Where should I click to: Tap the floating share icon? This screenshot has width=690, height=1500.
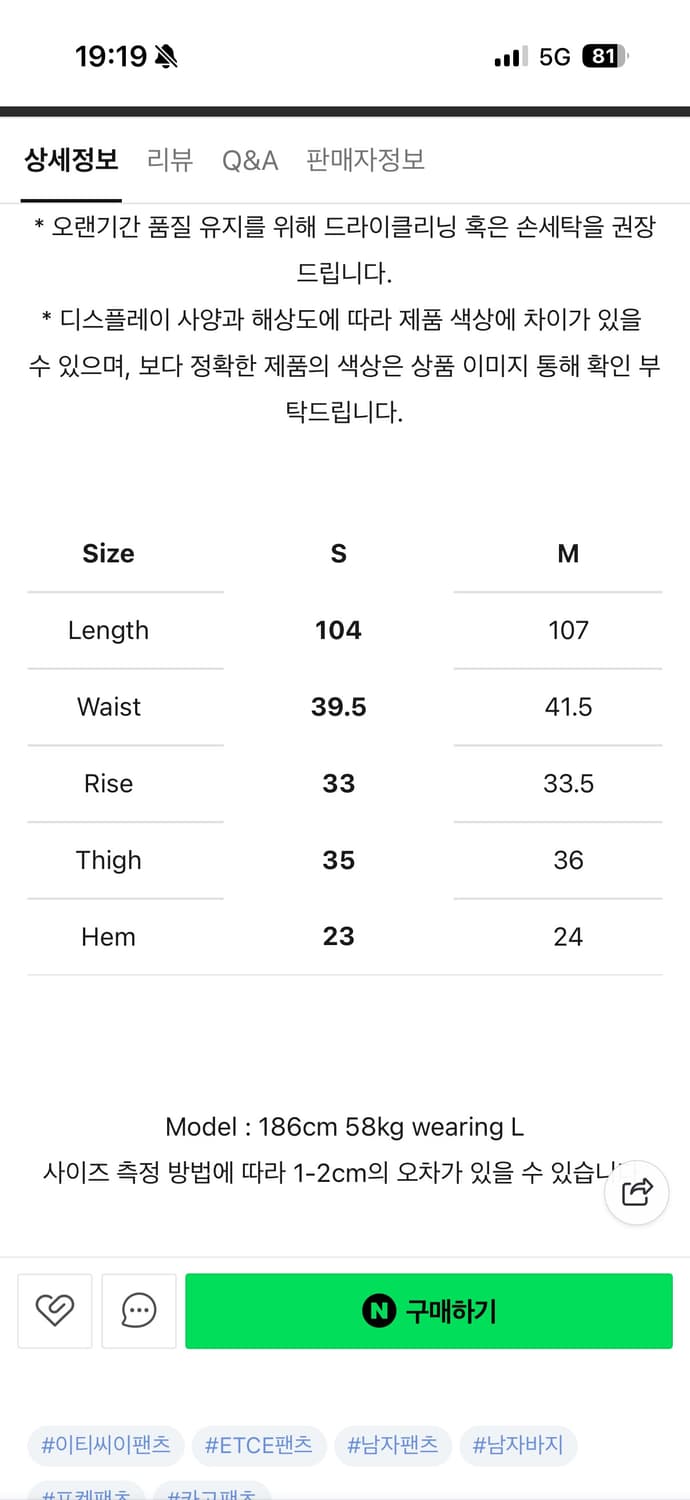(x=637, y=1192)
